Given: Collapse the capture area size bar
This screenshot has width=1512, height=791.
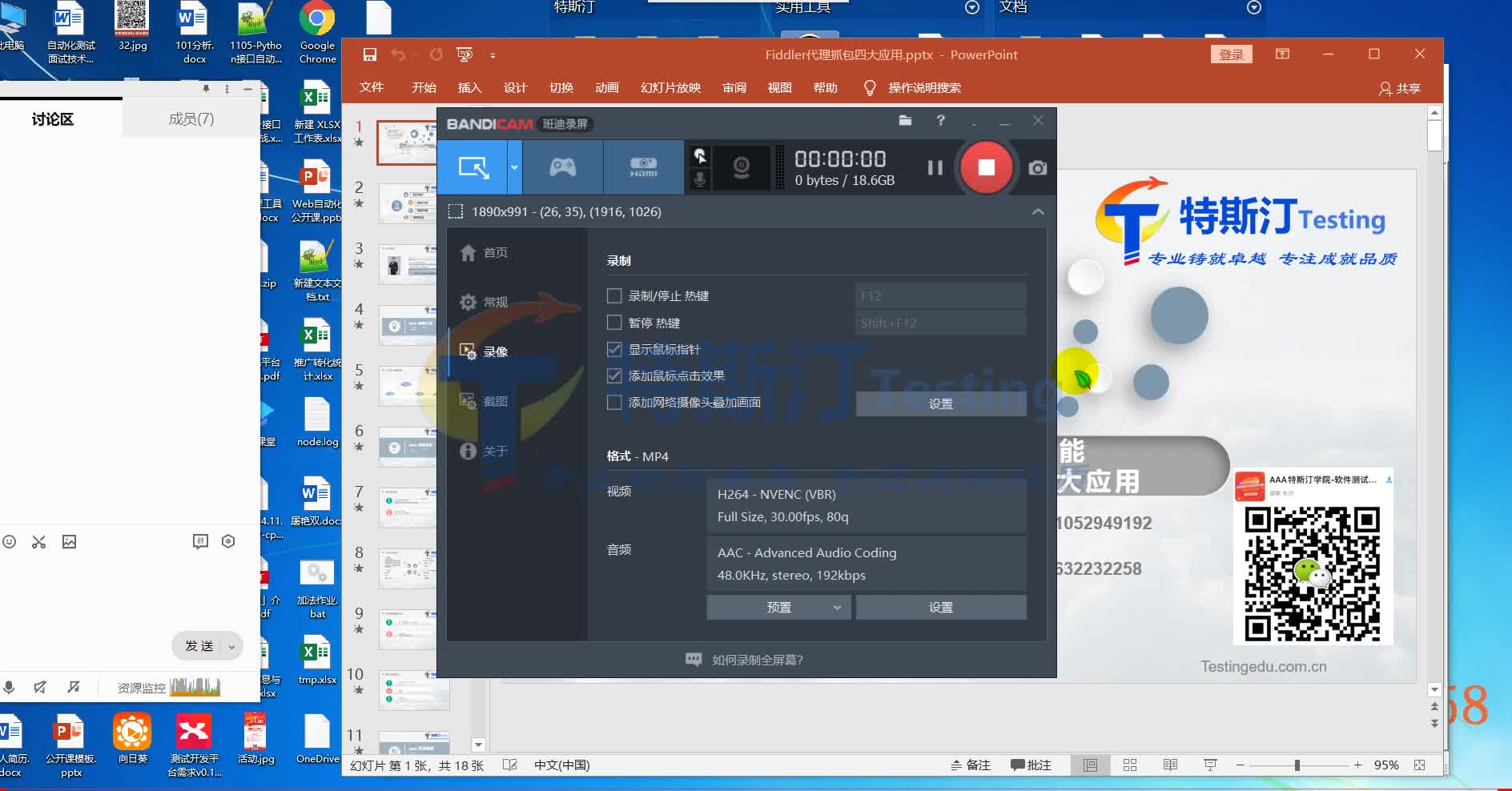Looking at the screenshot, I should (x=1038, y=211).
